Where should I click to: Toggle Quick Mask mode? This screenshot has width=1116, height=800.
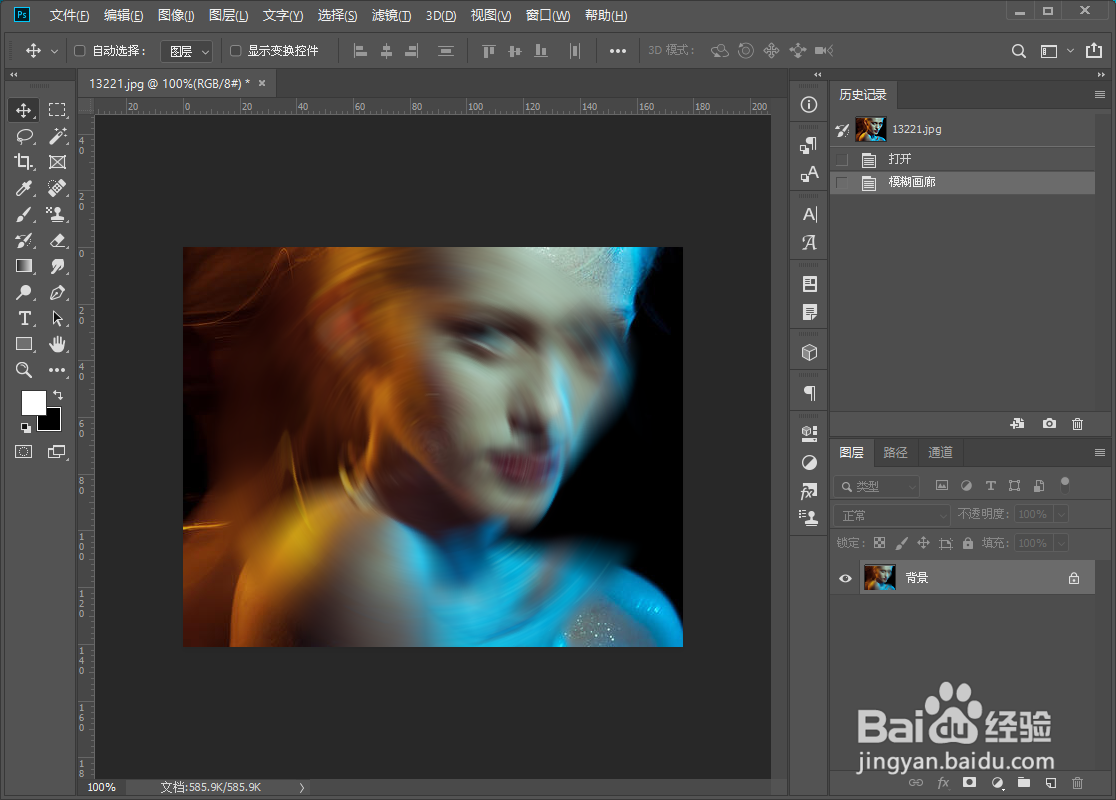point(23,452)
